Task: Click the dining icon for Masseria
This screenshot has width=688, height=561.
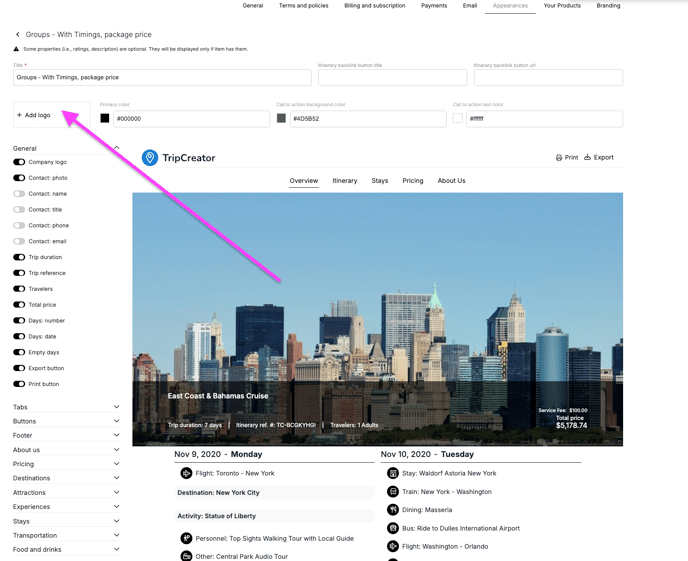Action: pyautogui.click(x=393, y=510)
